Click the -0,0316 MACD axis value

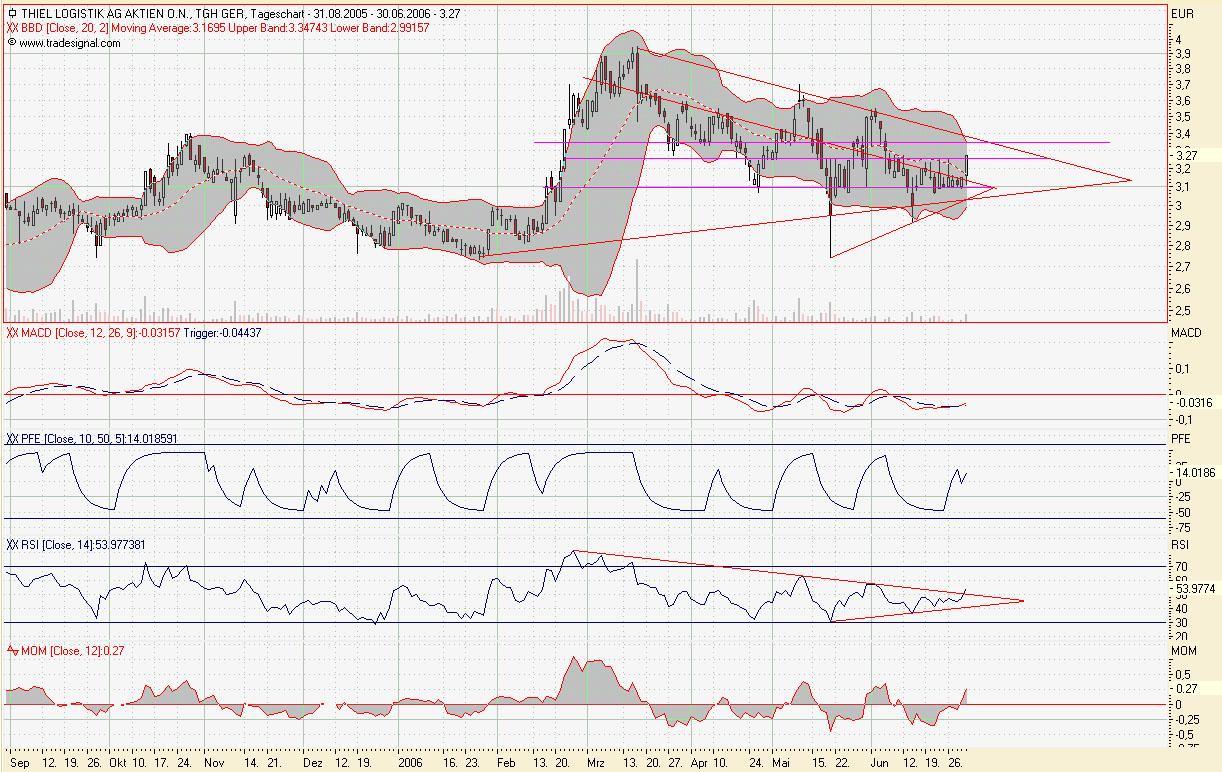click(x=1196, y=402)
